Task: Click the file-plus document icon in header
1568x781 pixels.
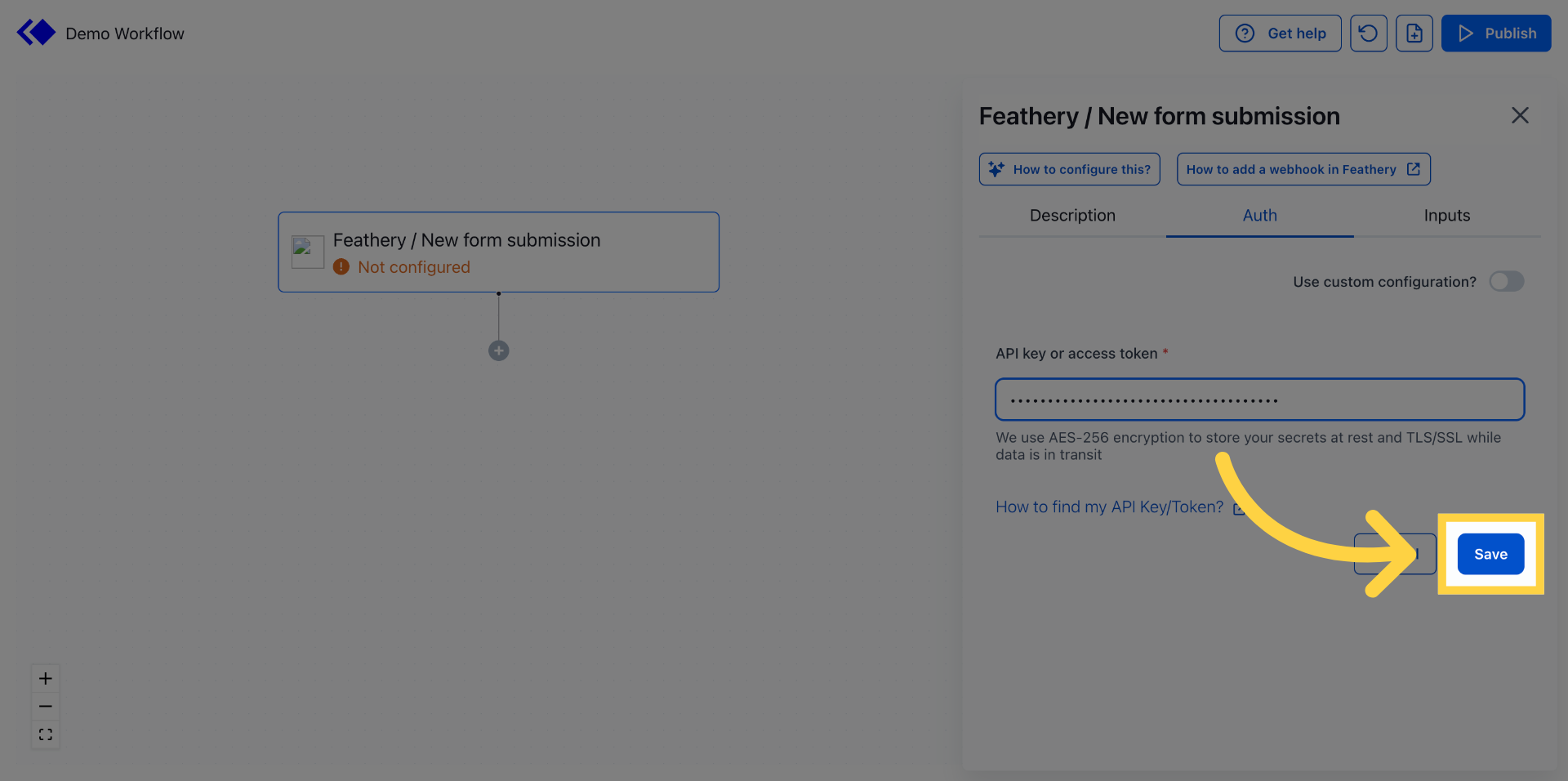Action: point(1414,33)
